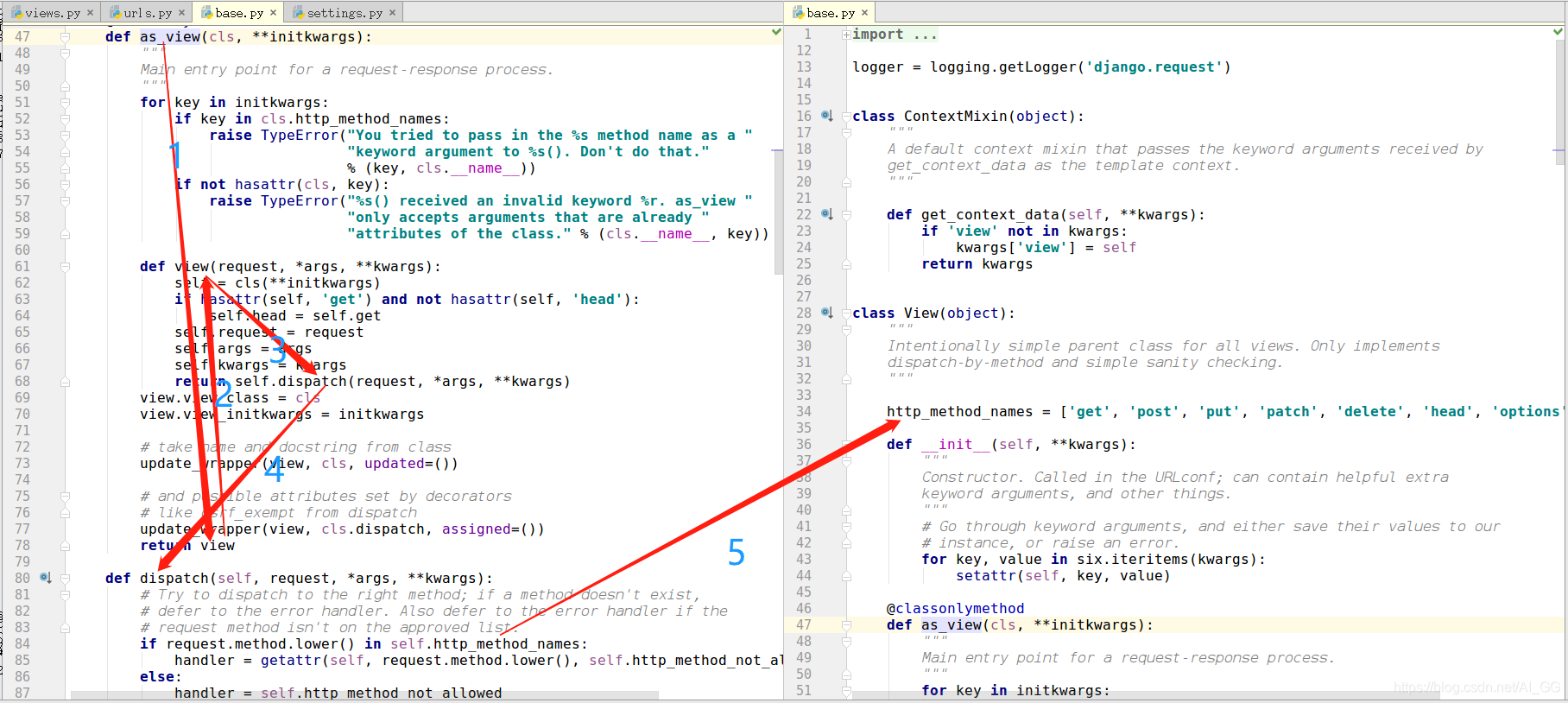The height and width of the screenshot is (703, 1568).
Task: Click 'self.http_method_not_allowed' at line 87
Action: click(381, 693)
